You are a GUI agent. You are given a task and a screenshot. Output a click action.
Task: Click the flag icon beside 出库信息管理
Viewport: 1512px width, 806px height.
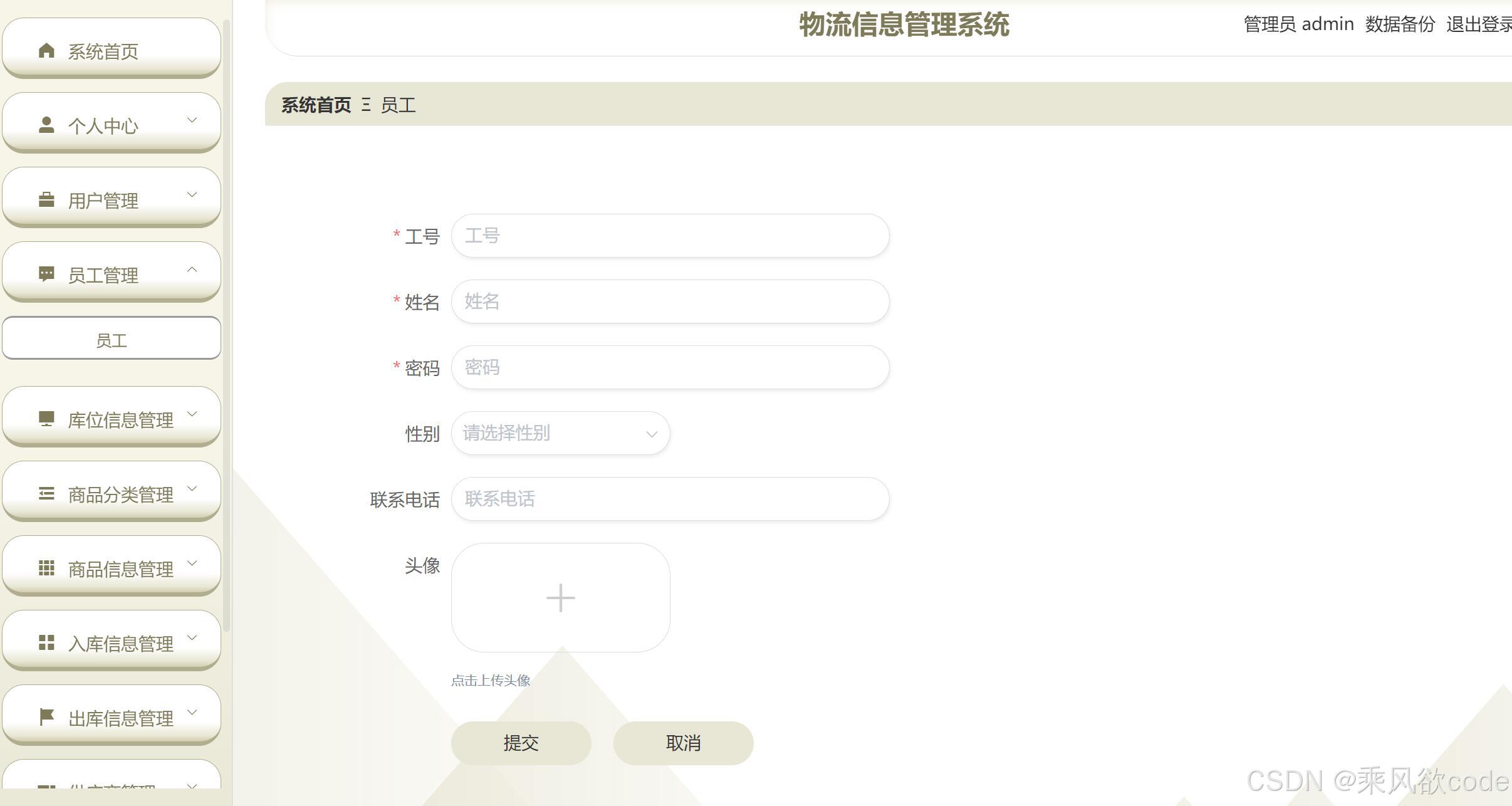pyautogui.click(x=46, y=716)
